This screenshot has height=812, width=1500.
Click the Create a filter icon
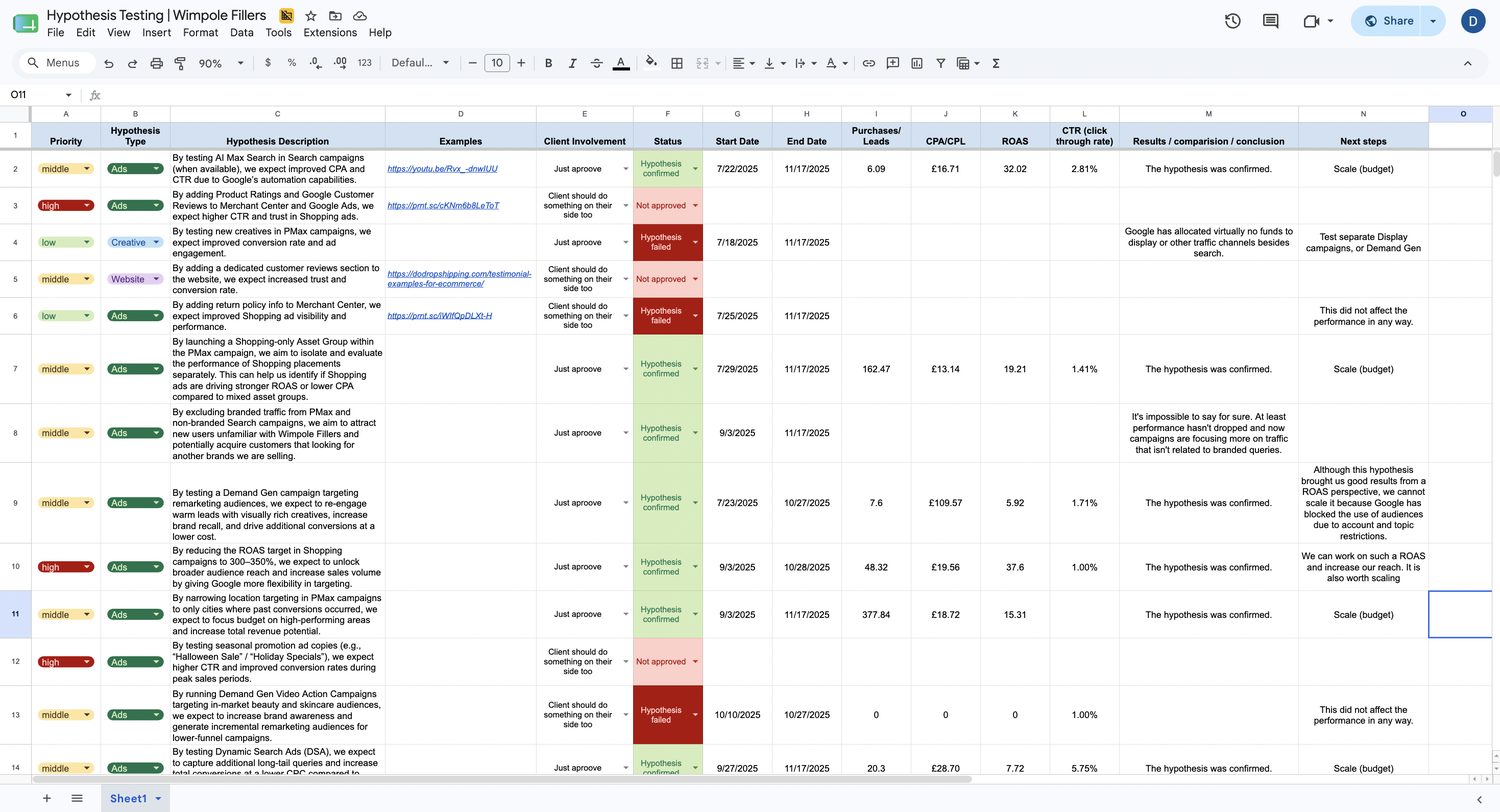coord(941,63)
